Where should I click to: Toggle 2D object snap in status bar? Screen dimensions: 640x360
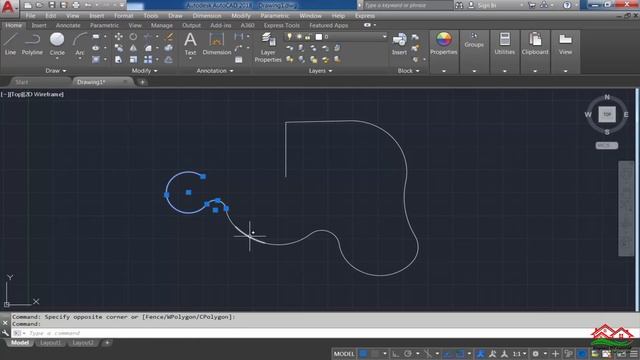point(460,353)
